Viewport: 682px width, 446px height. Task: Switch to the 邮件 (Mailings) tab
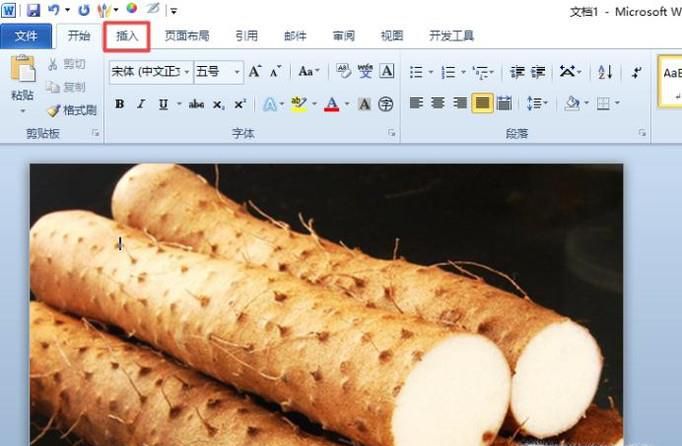(295, 36)
